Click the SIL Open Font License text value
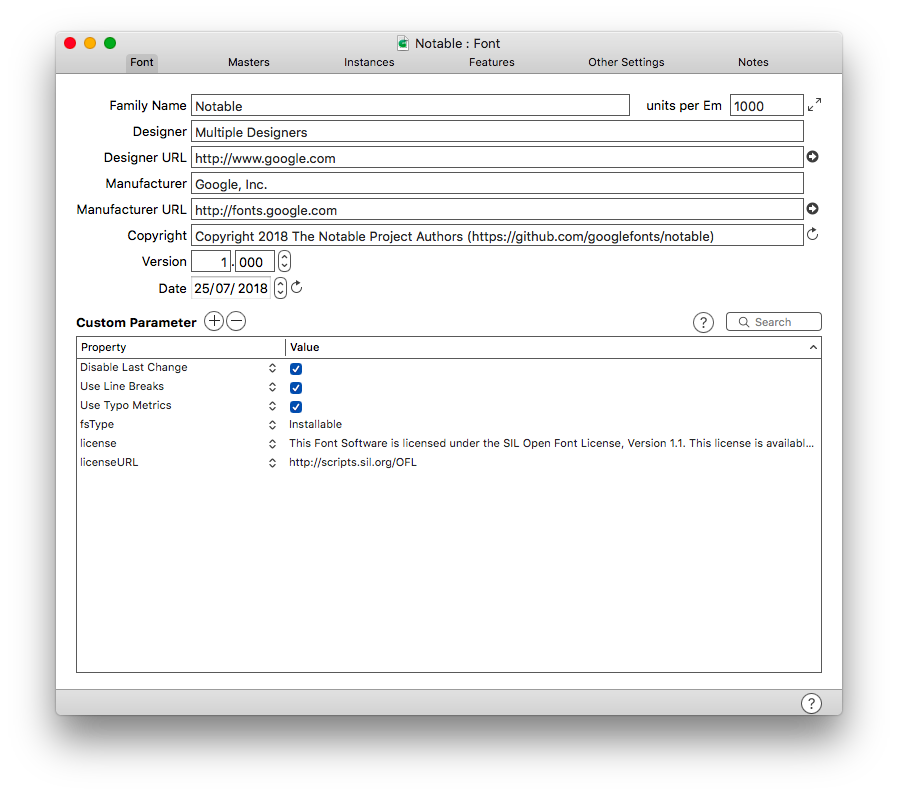 click(551, 443)
